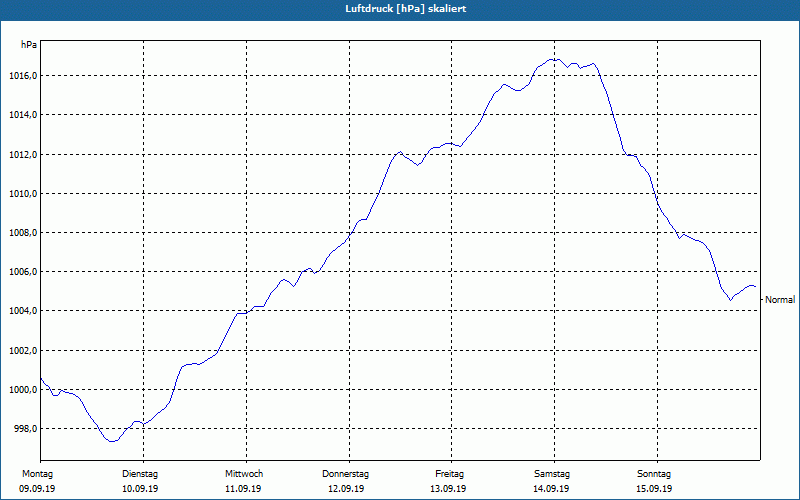The image size is (800, 500).
Task: Click the date 13.09.19
Action: point(448,489)
